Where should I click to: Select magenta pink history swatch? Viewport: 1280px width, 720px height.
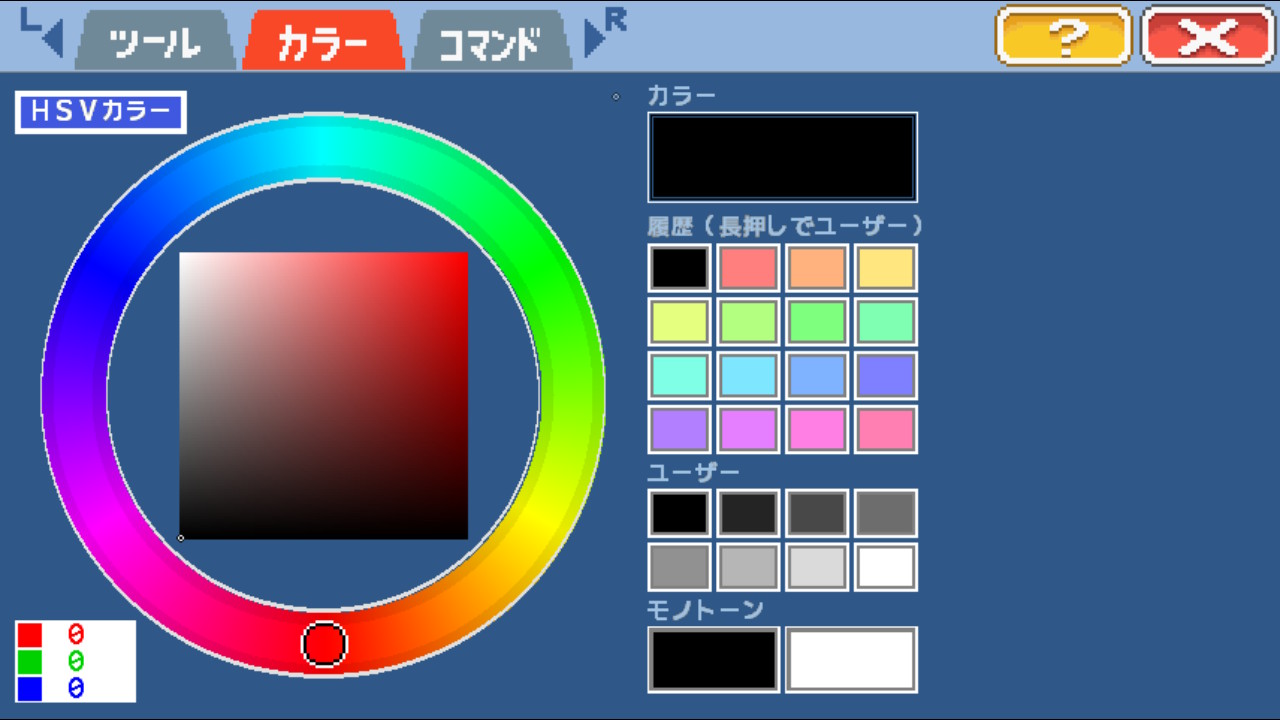817,430
